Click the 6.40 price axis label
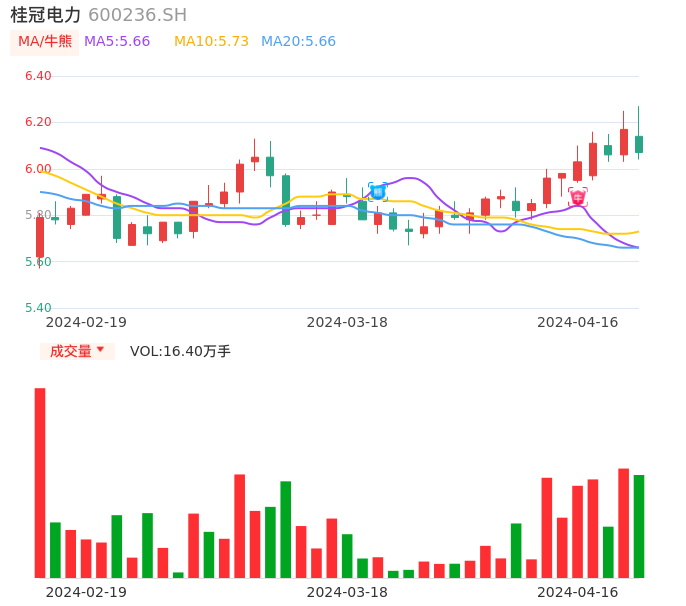Screen dimensions: 686x606 point(38,76)
